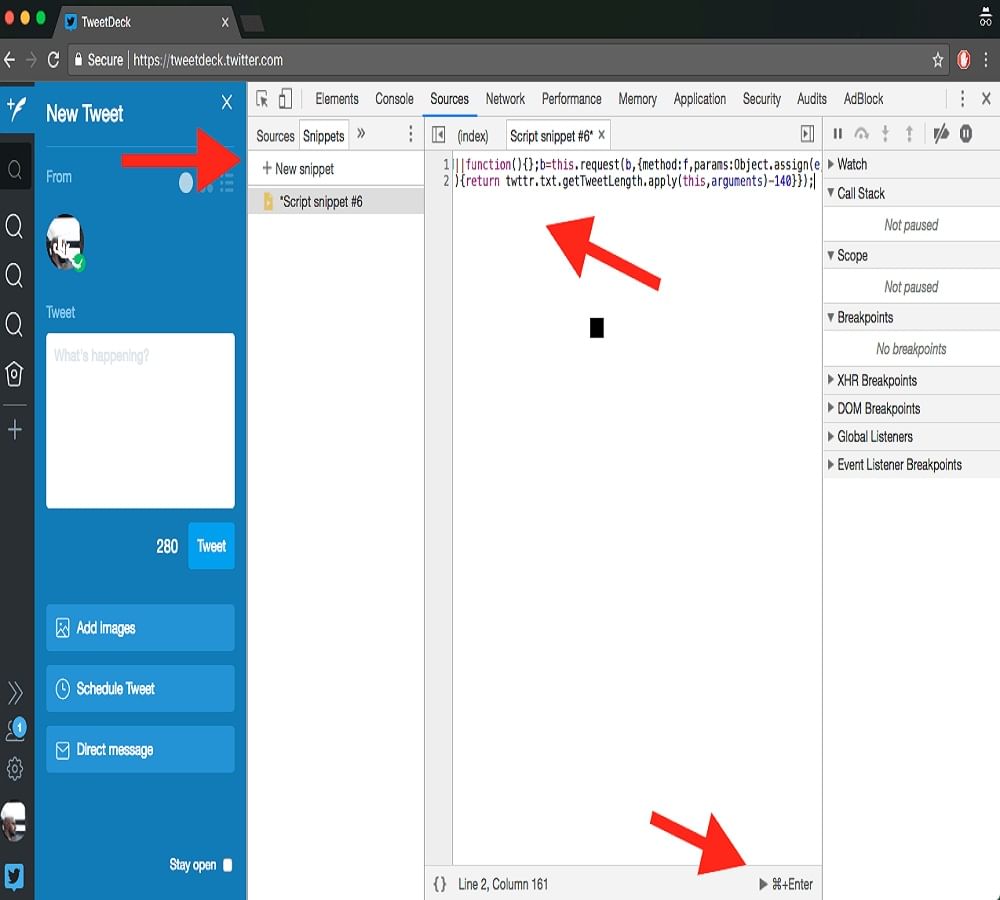Show more navigator tabs chevron

(x=361, y=134)
